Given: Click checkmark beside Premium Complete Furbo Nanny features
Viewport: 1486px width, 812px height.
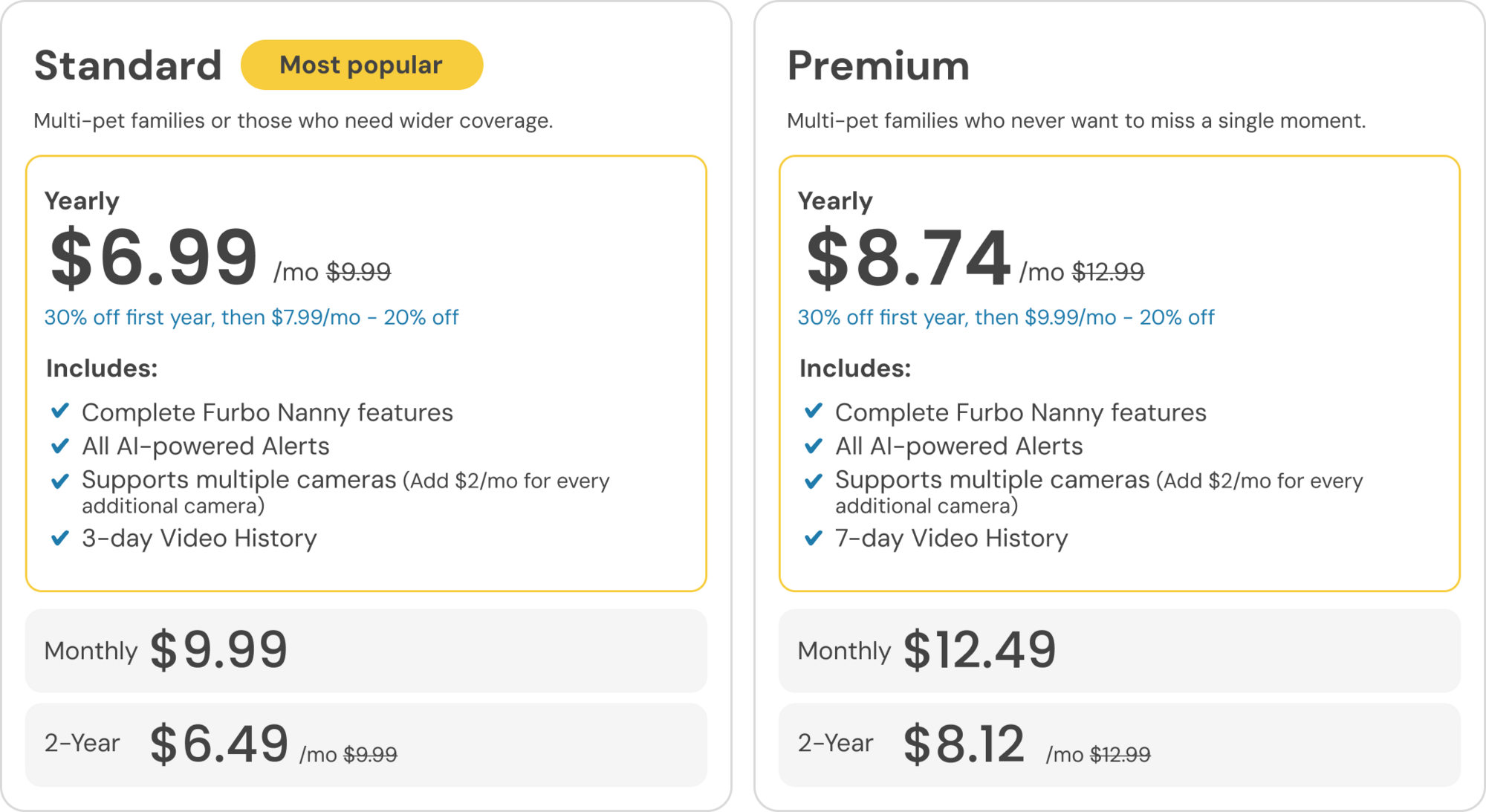Looking at the screenshot, I should coord(814,411).
